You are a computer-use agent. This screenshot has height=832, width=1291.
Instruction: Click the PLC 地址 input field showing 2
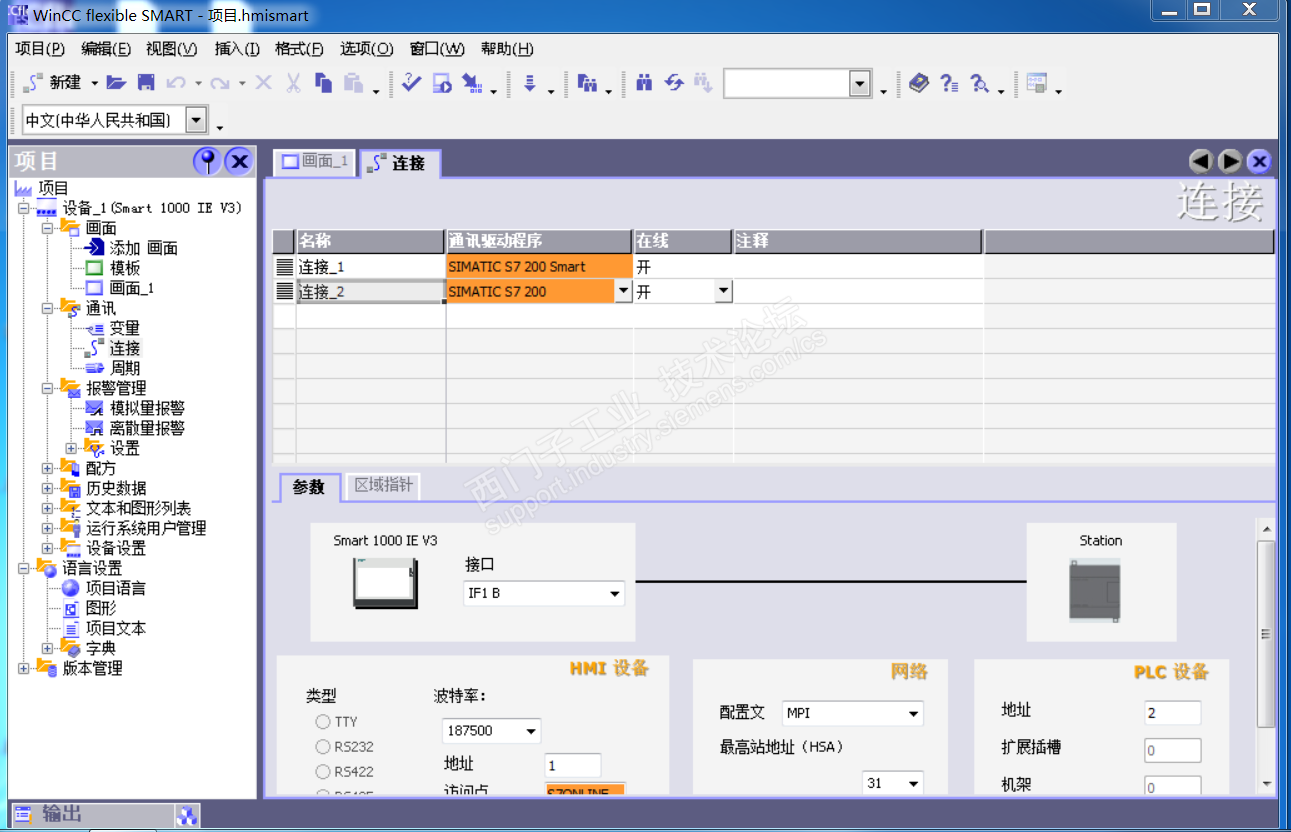point(1173,713)
